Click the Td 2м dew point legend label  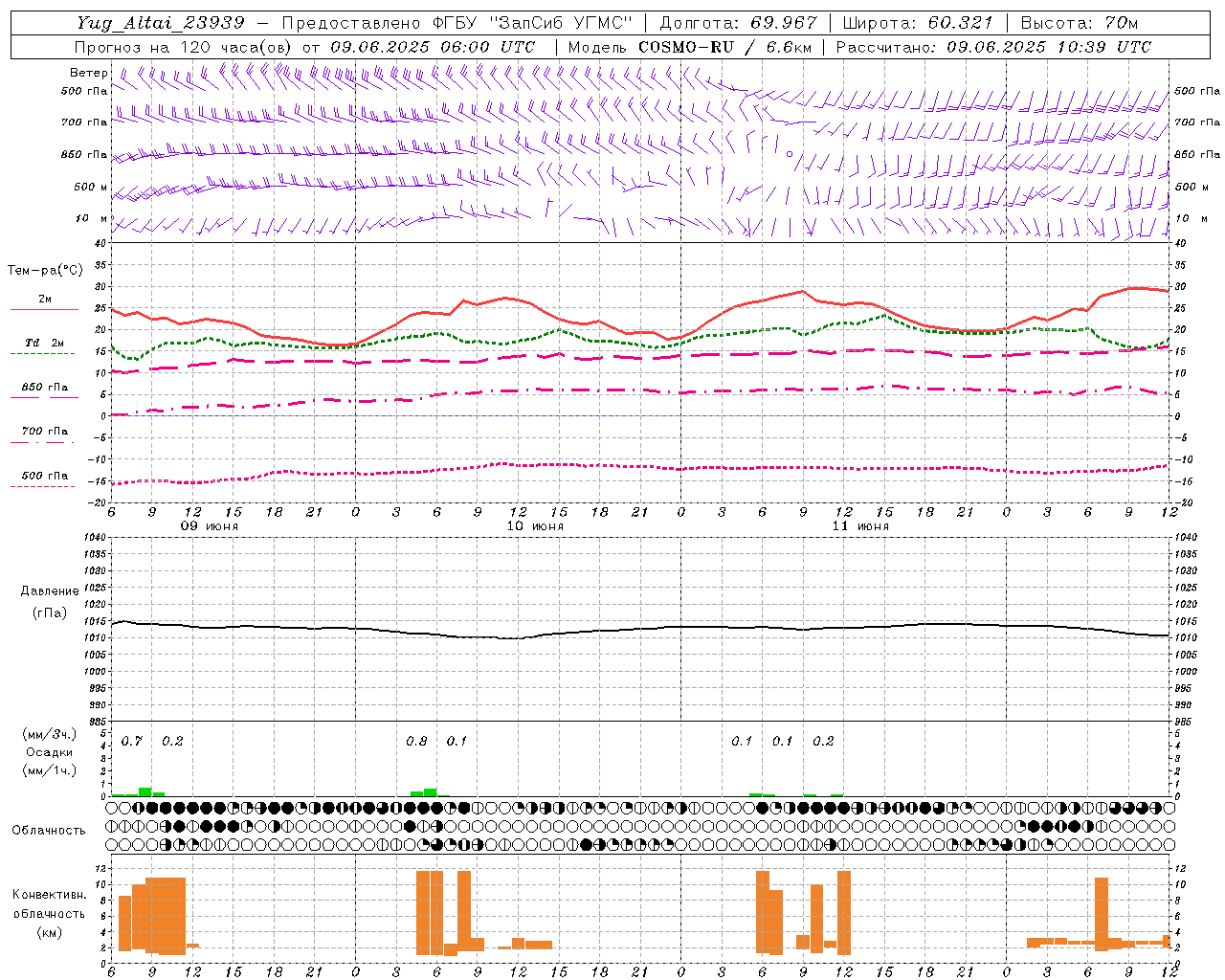point(45,343)
